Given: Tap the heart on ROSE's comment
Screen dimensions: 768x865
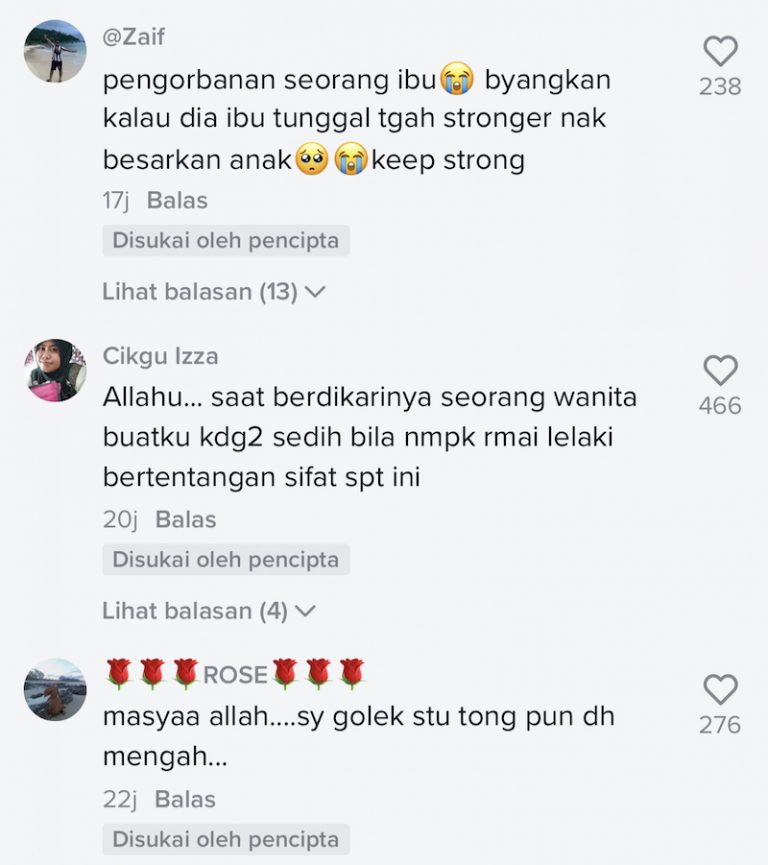Looking at the screenshot, I should click(721, 690).
